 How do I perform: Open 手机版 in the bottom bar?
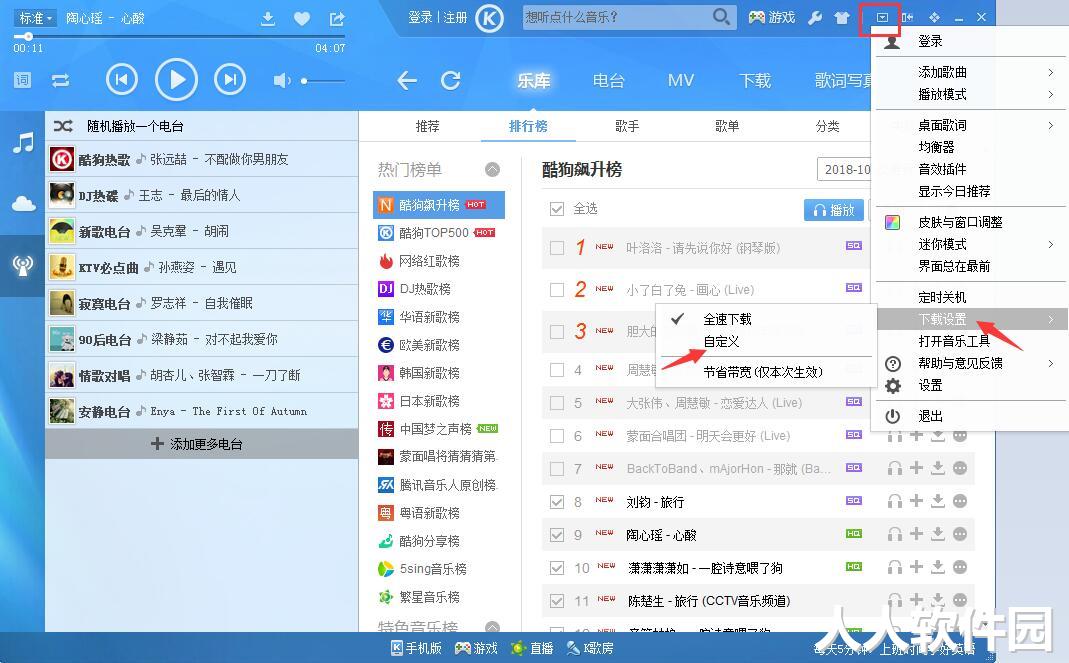coord(416,648)
